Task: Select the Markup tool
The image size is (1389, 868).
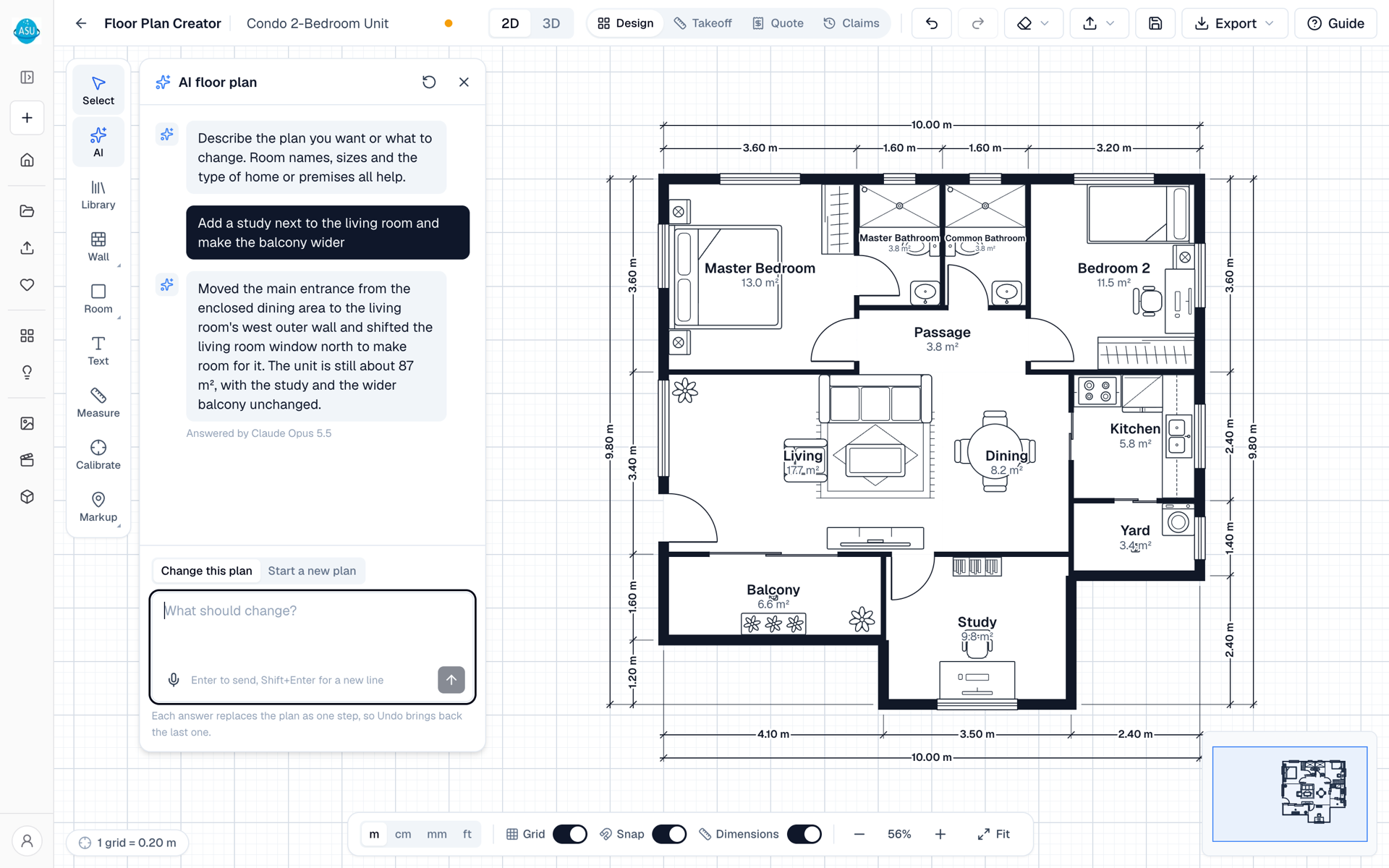Action: pos(98,507)
